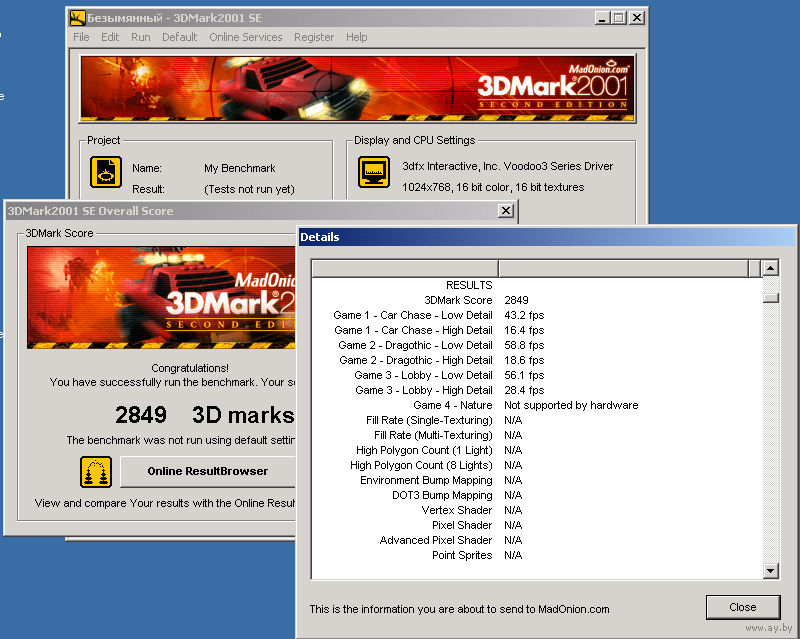This screenshot has width=800, height=639.
Task: Click the '2849' score in Overall Score dialog
Action: tap(141, 415)
